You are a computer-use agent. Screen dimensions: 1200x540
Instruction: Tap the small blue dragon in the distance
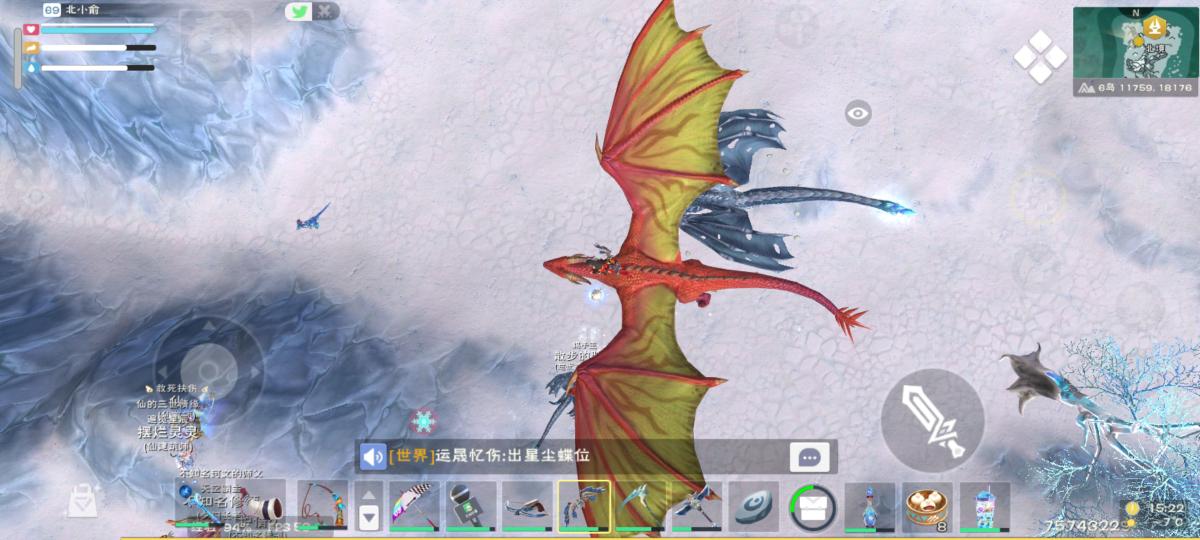[313, 216]
